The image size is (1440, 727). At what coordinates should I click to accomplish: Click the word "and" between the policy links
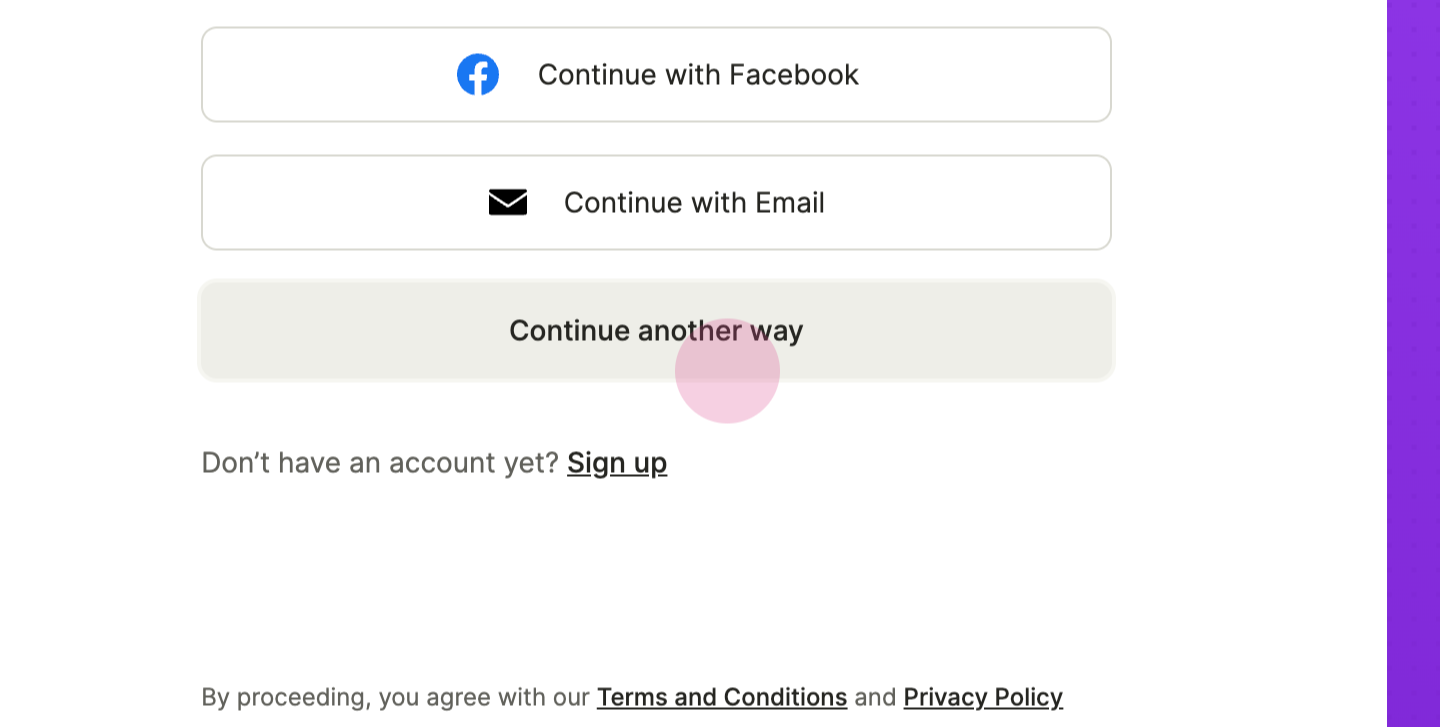pyautogui.click(x=875, y=697)
